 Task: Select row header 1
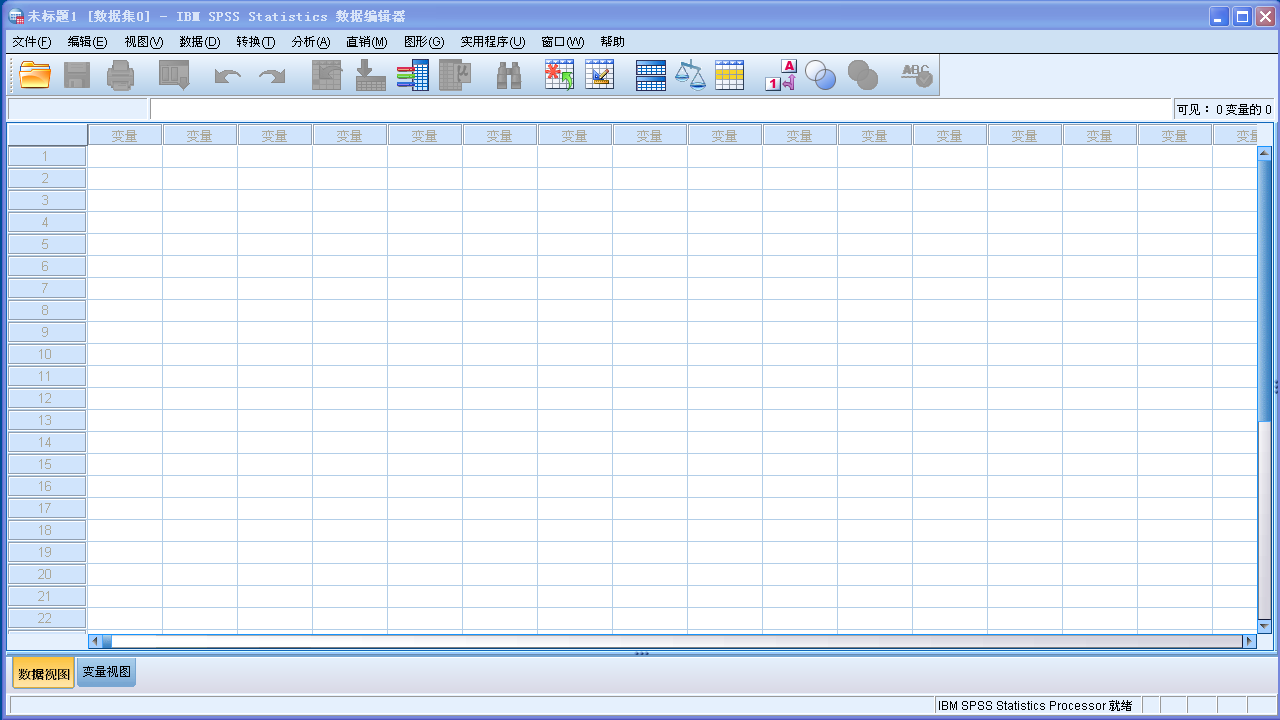47,156
